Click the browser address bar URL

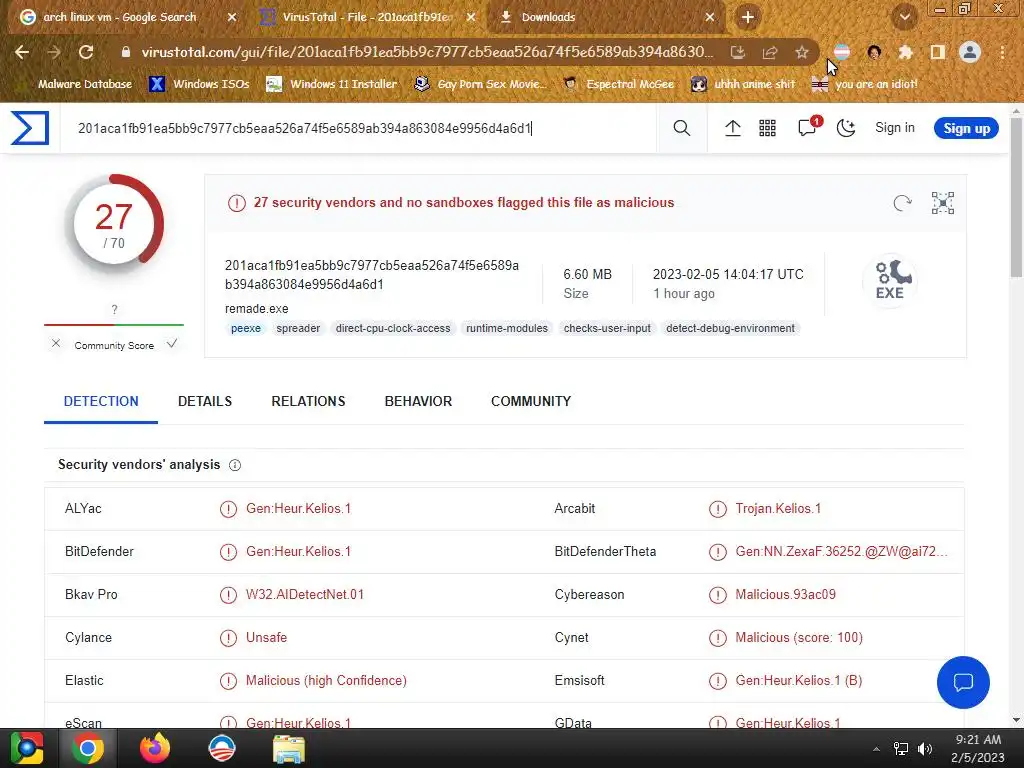427,52
